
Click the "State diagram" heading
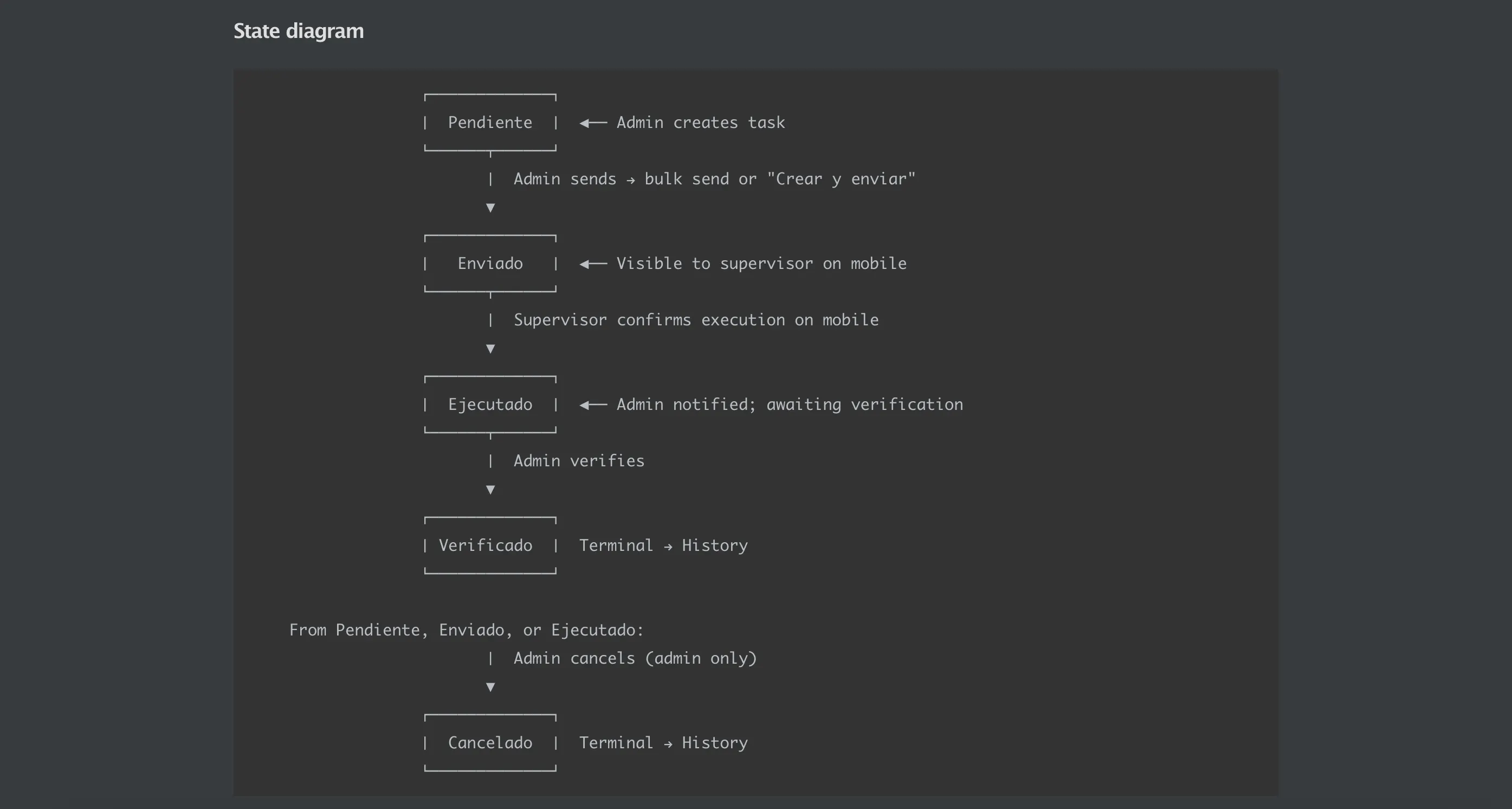(298, 31)
